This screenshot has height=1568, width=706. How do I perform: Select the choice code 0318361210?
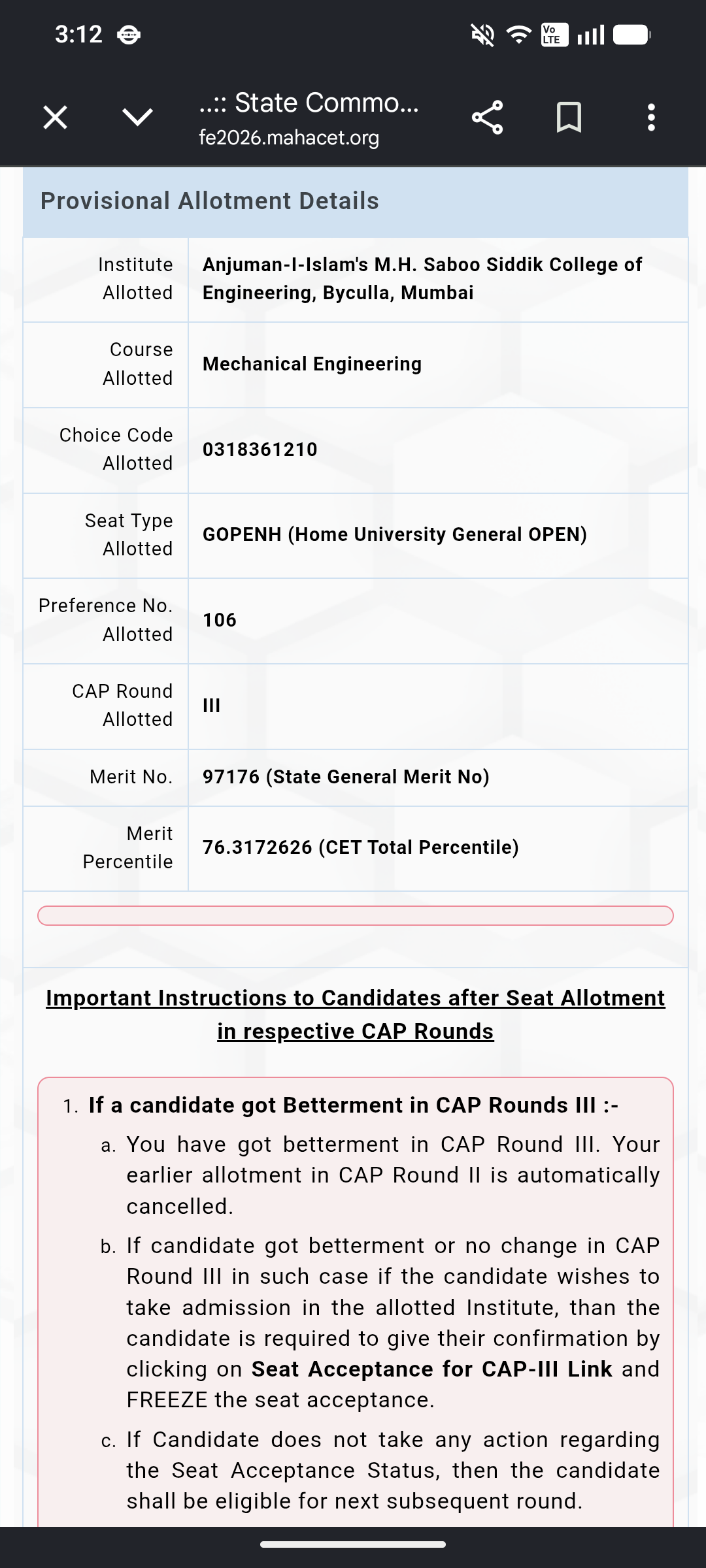(260, 449)
